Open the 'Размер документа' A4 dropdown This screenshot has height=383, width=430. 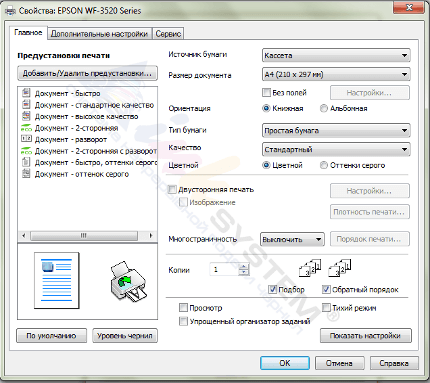pyautogui.click(x=336, y=74)
